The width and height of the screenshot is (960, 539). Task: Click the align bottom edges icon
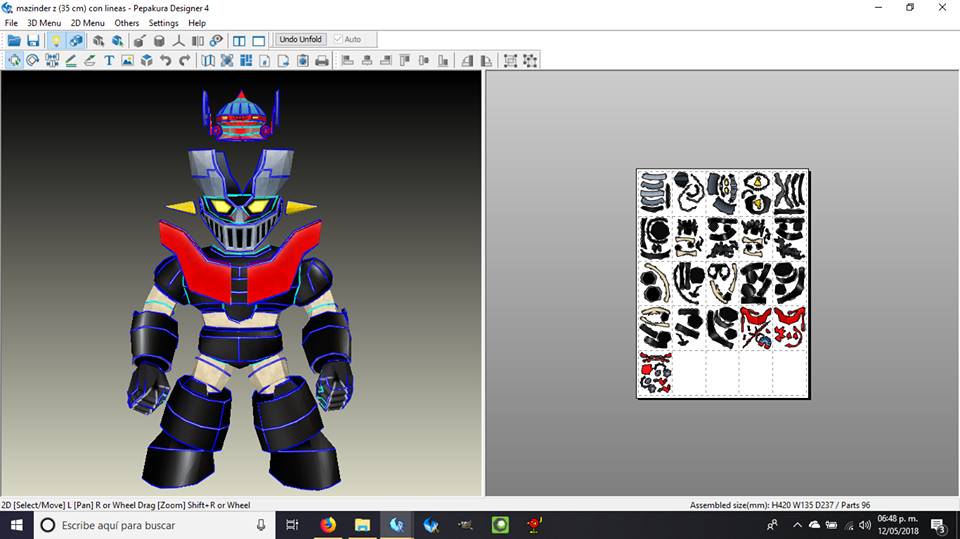443,60
